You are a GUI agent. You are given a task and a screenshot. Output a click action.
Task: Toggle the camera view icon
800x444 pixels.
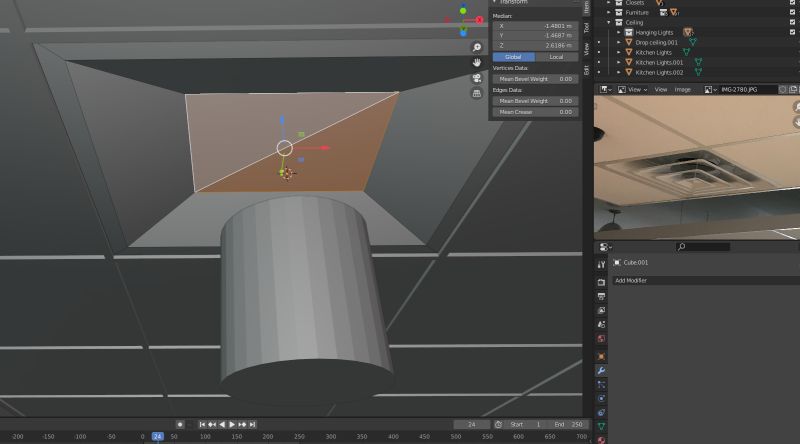point(477,78)
